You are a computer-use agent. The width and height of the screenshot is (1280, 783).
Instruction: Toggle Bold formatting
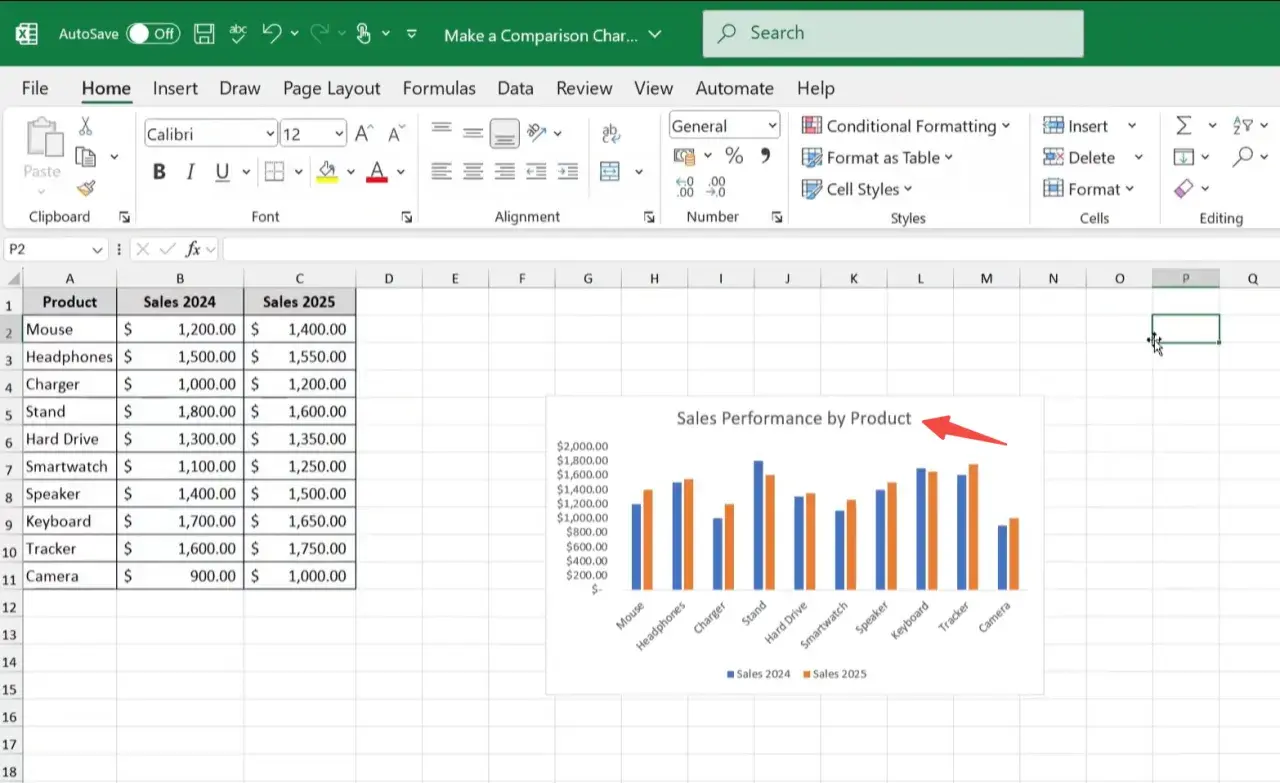point(159,172)
